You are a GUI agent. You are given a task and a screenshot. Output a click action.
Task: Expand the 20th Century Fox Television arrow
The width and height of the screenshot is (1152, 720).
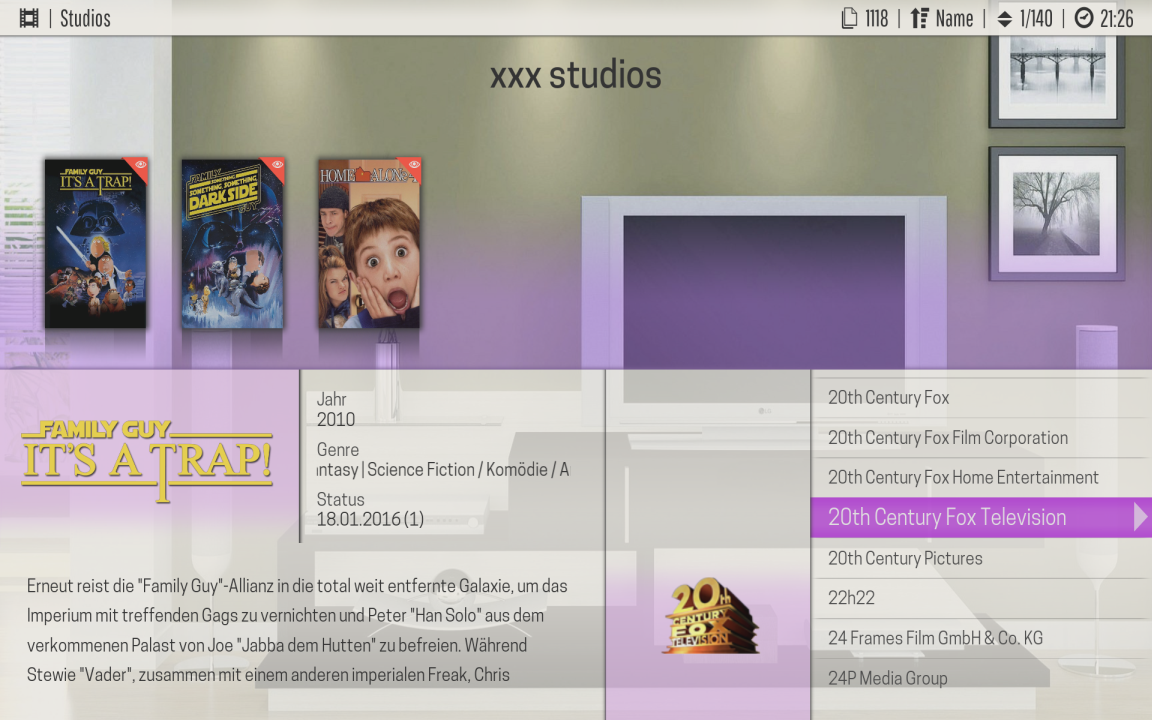coord(1140,517)
